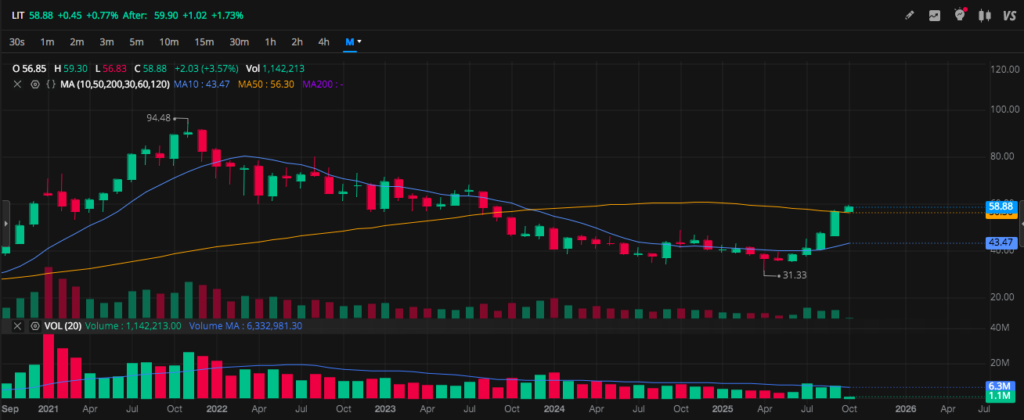
Task: Switch to the 30s timeframe
Action: [17, 42]
